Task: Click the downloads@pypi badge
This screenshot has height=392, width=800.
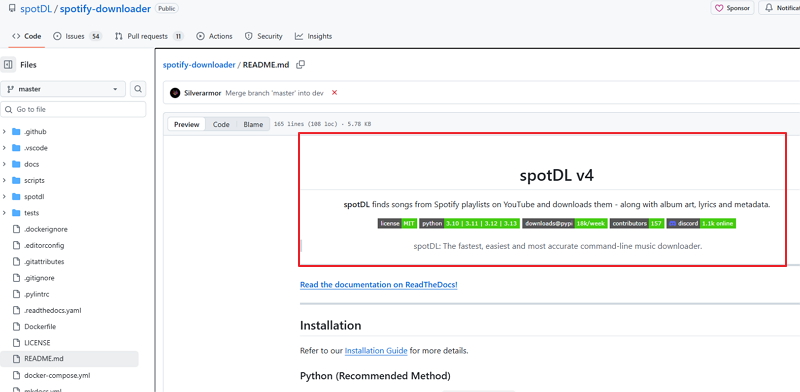Action: click(565, 223)
